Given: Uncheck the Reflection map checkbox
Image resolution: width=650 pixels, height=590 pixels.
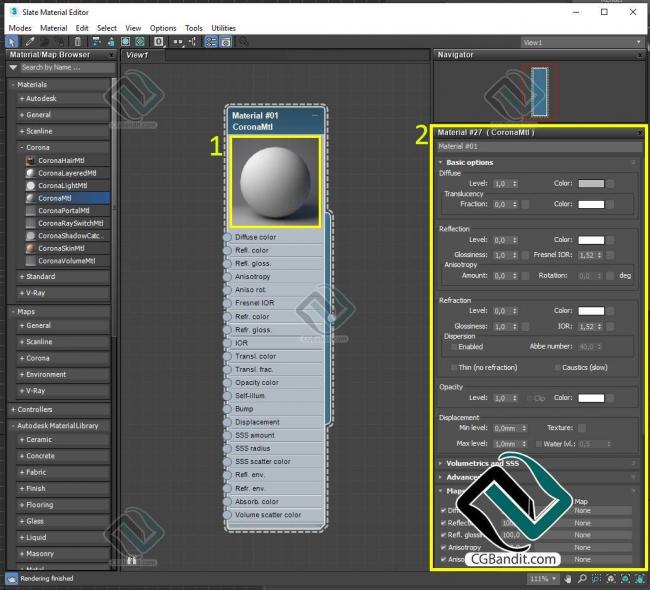Looking at the screenshot, I should [x=444, y=523].
